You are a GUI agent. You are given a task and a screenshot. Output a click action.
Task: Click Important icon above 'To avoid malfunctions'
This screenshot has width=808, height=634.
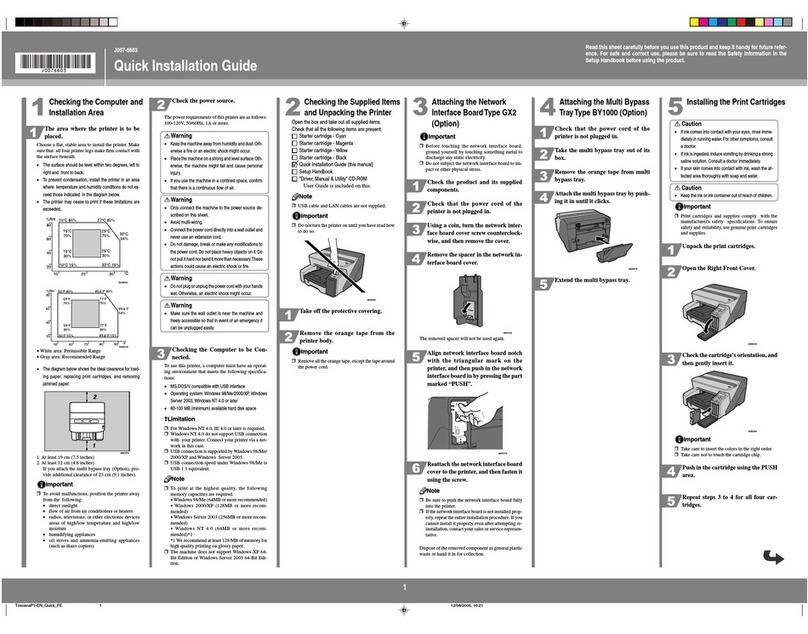pos(41,485)
